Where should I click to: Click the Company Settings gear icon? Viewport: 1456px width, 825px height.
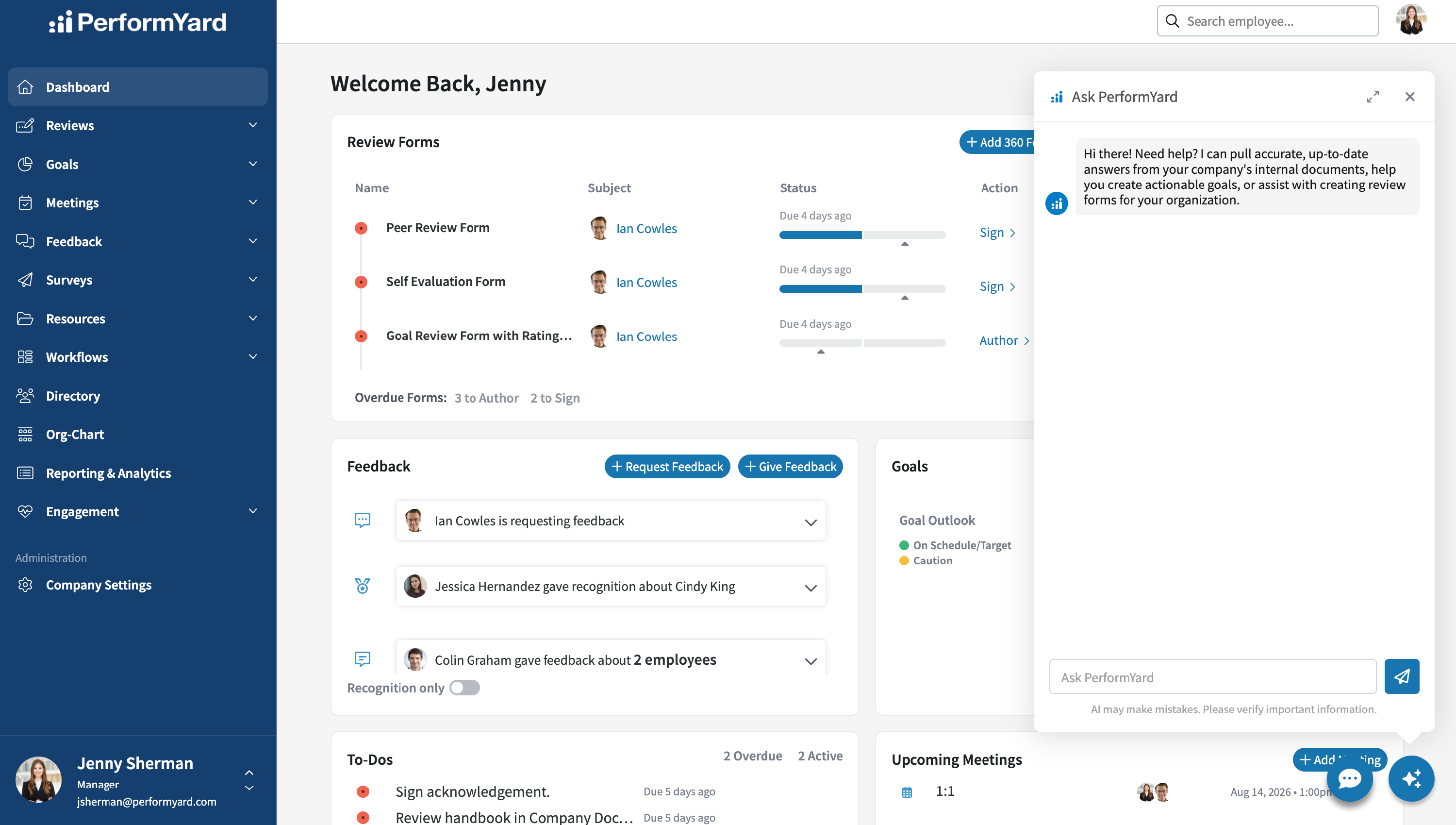click(25, 585)
